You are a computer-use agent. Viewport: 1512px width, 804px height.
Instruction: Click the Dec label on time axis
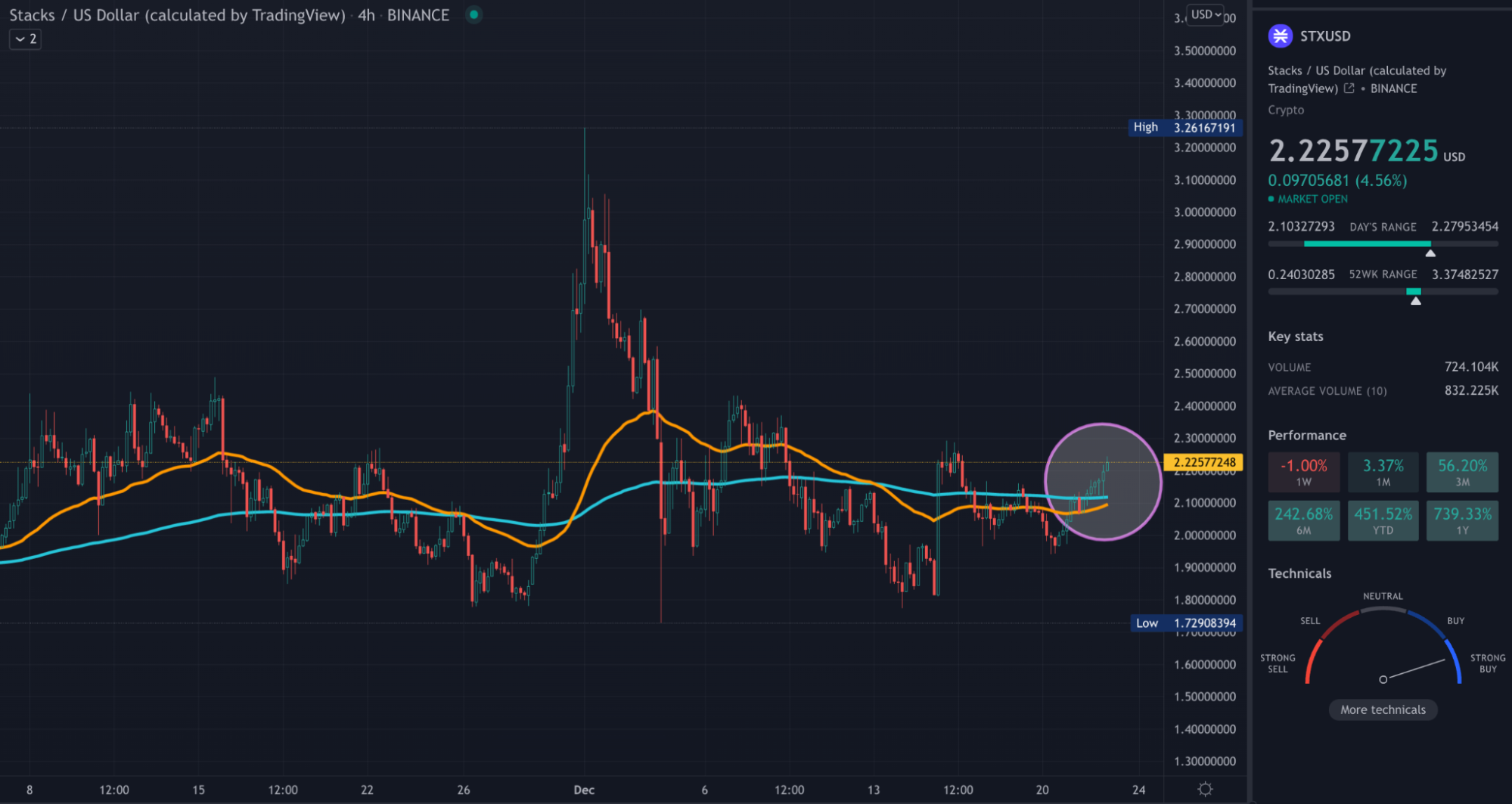click(583, 790)
